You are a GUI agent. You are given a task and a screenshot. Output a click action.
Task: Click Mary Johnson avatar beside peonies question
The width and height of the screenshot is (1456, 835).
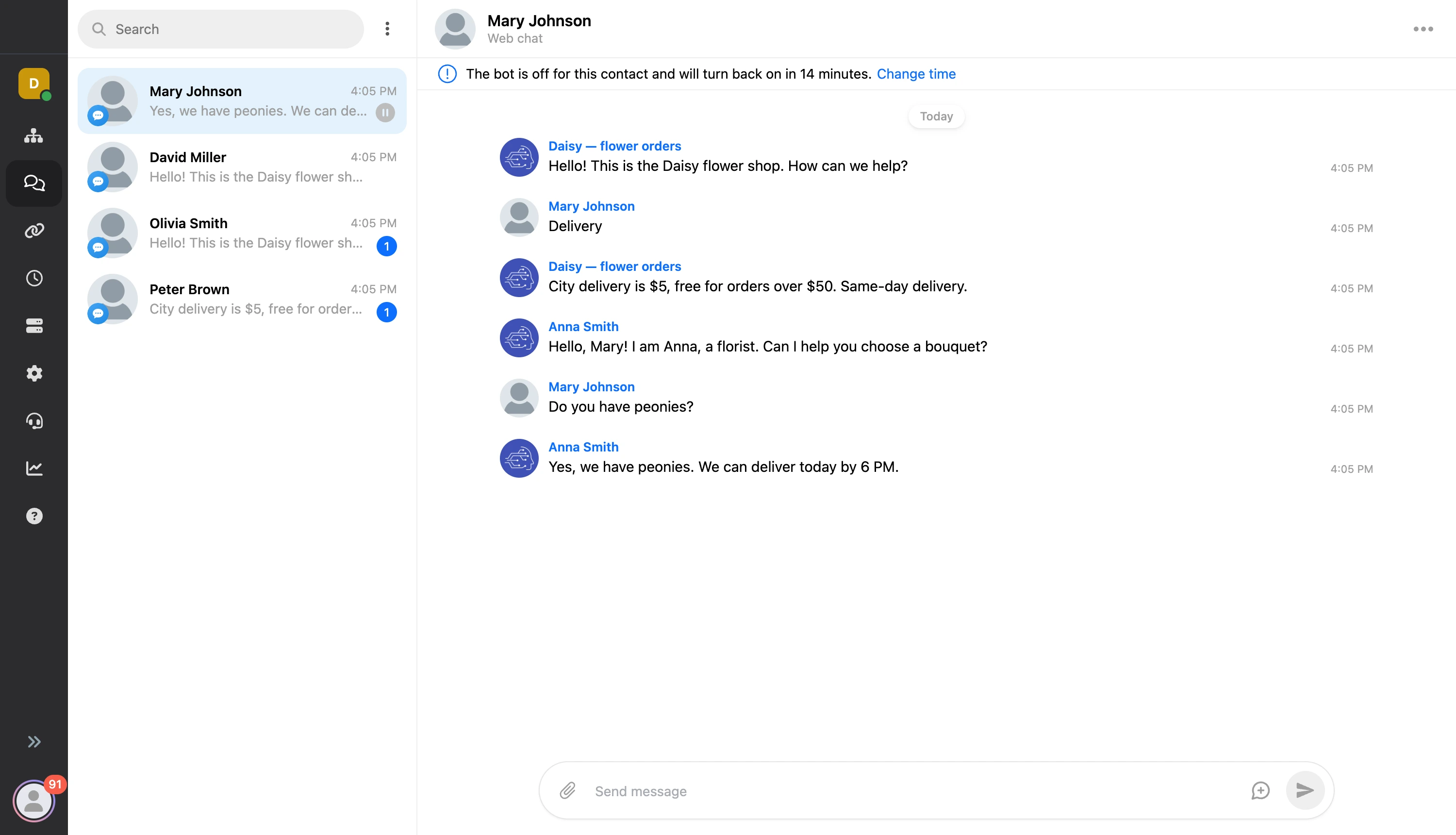click(519, 398)
